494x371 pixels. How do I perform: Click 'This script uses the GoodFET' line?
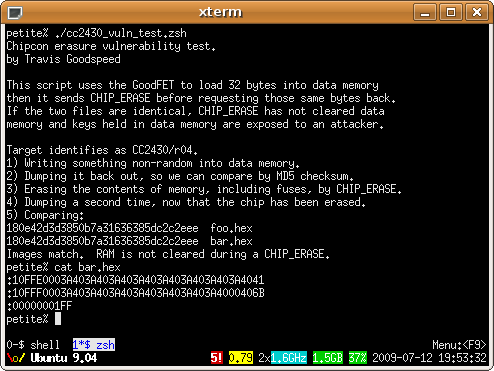point(192,85)
